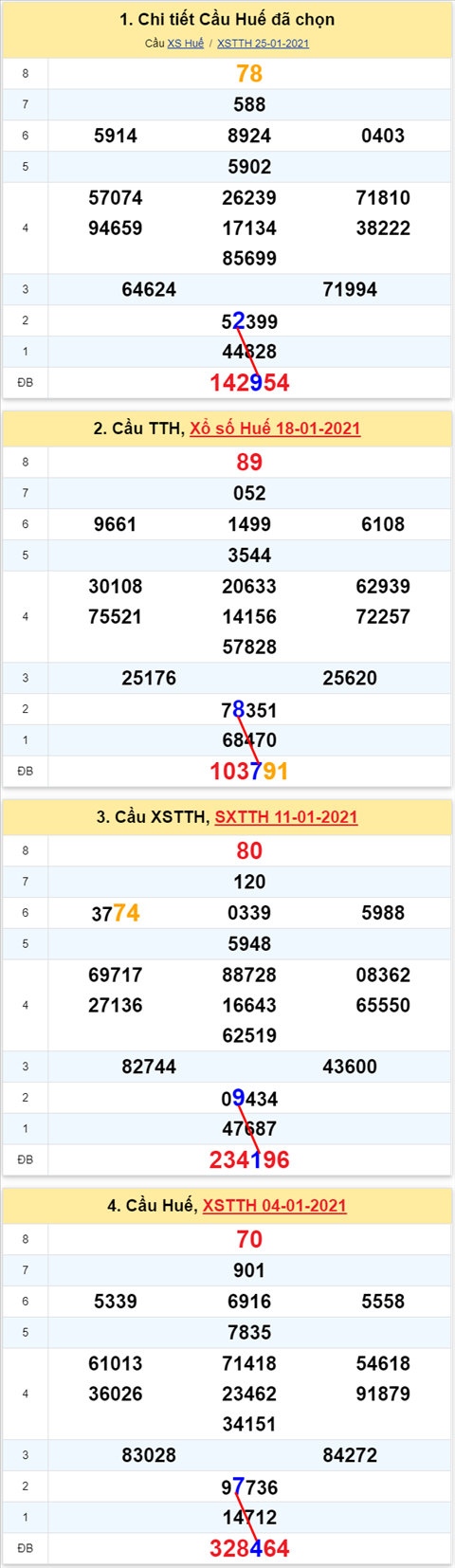The height and width of the screenshot is (1568, 455).
Task: Click prize 7 number 588
Action: pyautogui.click(x=249, y=105)
